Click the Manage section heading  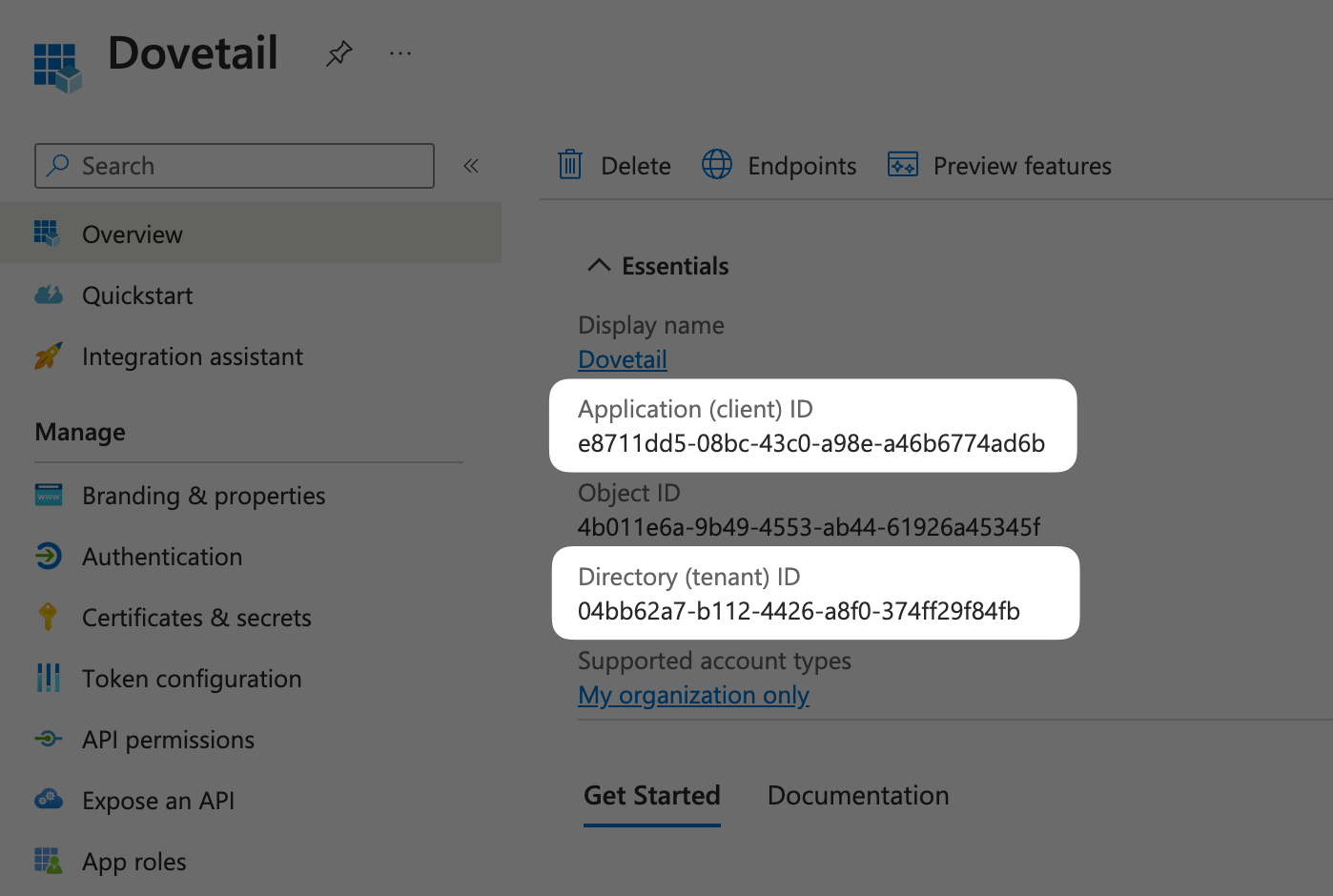[80, 433]
